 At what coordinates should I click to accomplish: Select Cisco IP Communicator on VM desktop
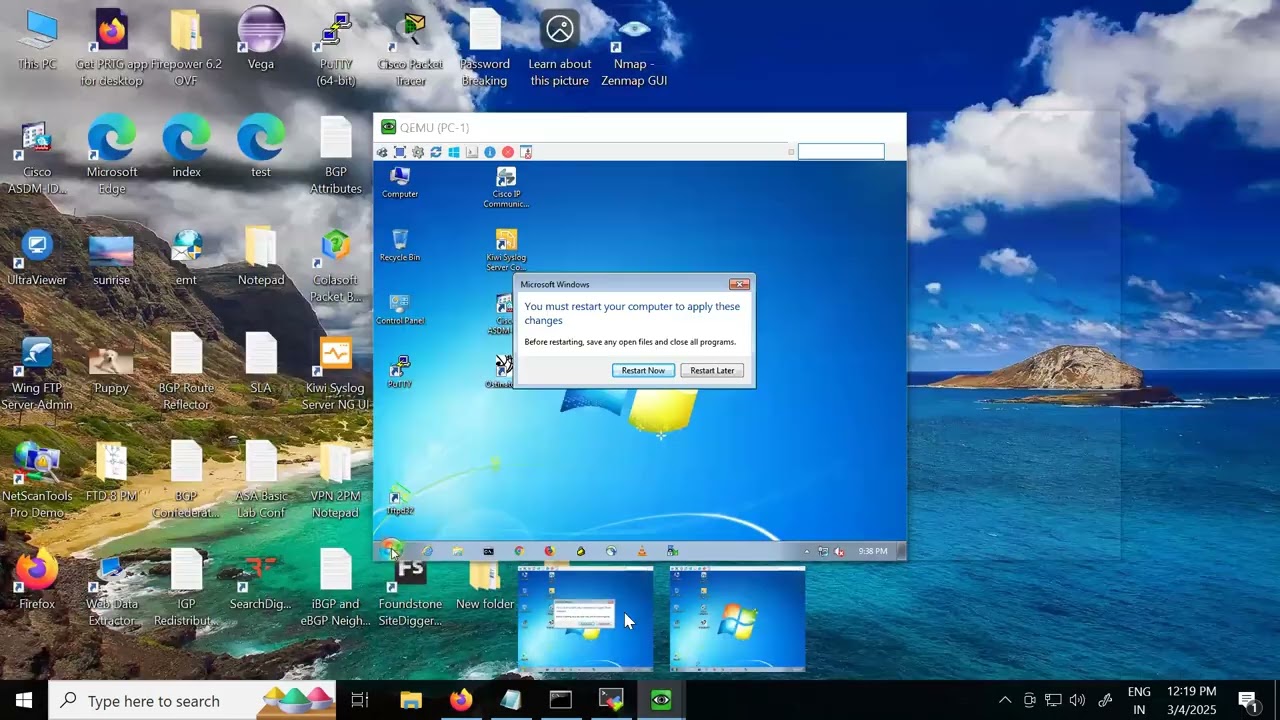(506, 187)
